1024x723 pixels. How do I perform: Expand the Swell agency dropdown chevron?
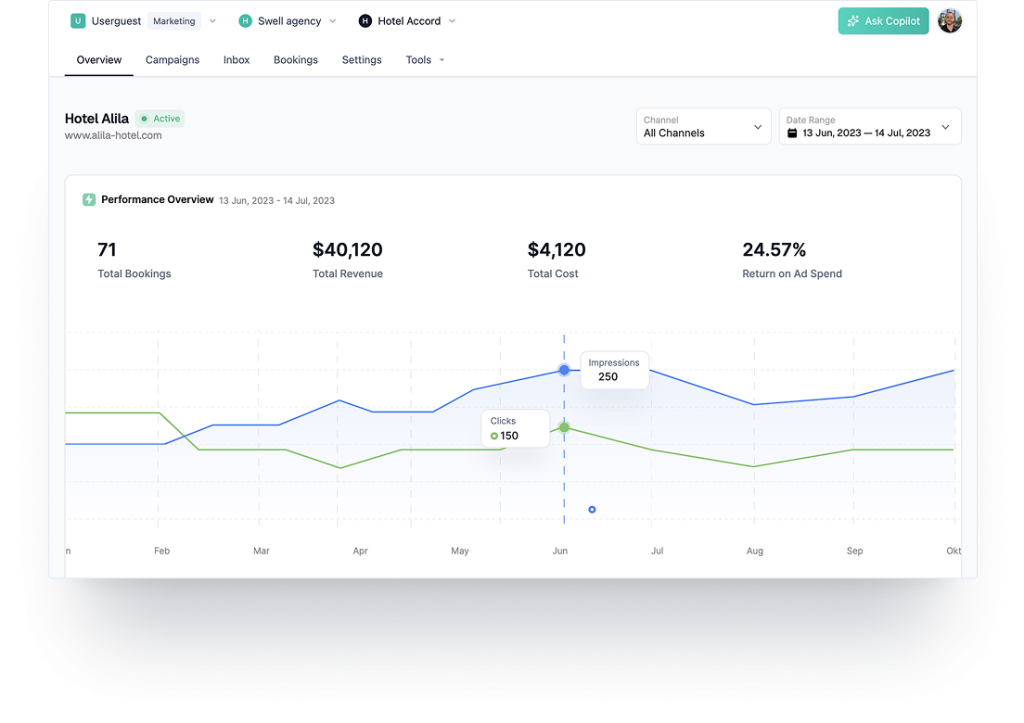333,21
